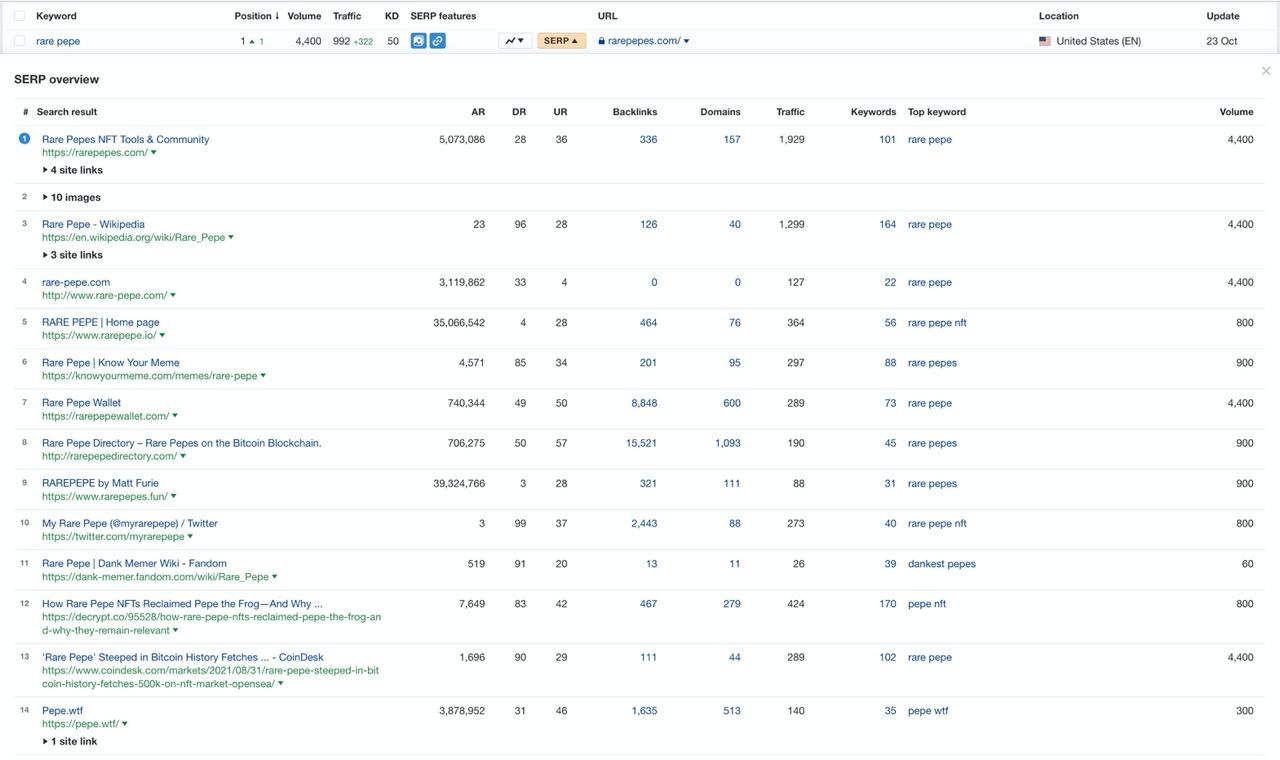
Task: Open 'Rare Pepe Wallet' result title
Action: 81,403
